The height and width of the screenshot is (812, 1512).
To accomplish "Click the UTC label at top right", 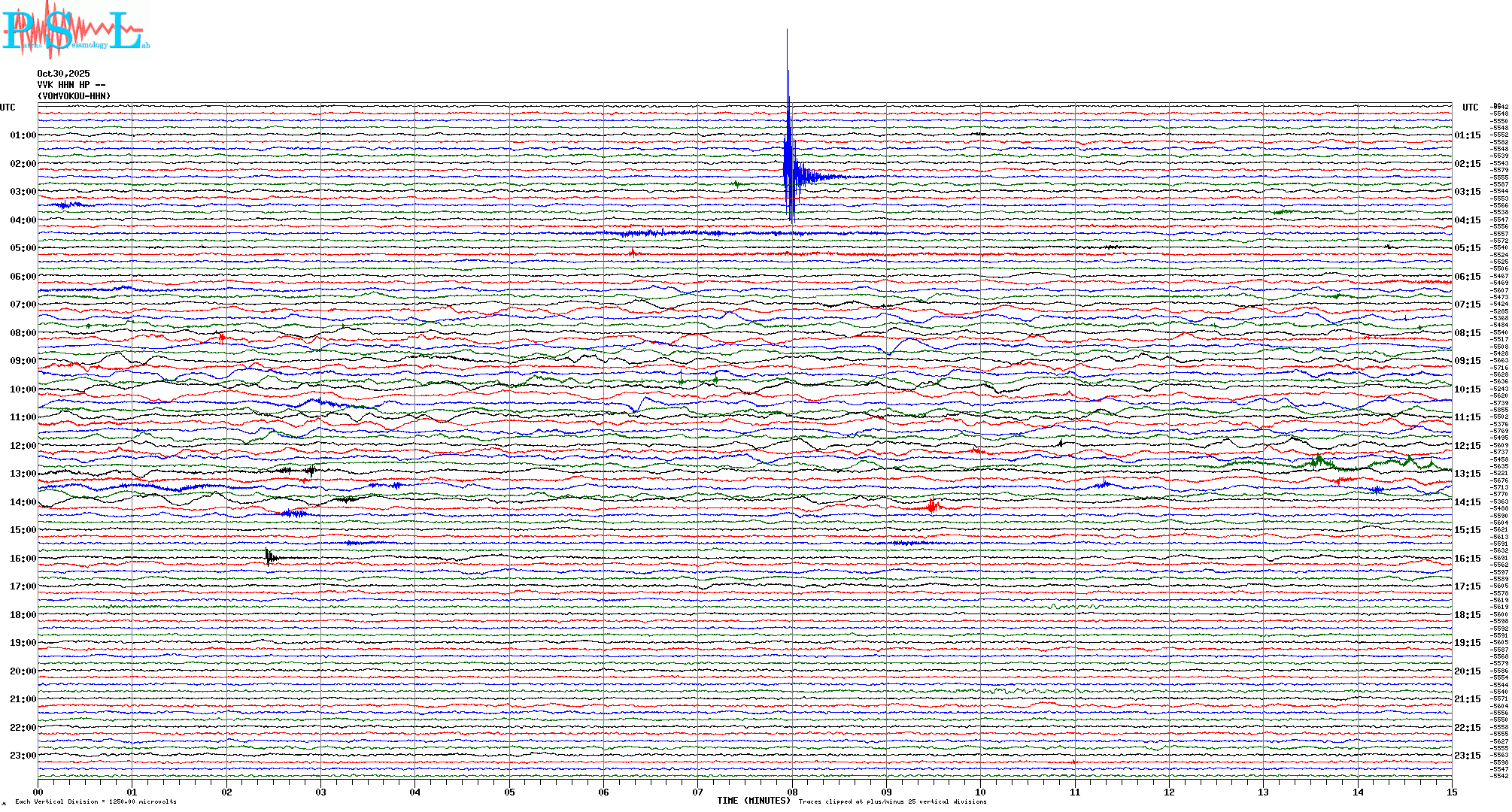I will pos(1470,108).
